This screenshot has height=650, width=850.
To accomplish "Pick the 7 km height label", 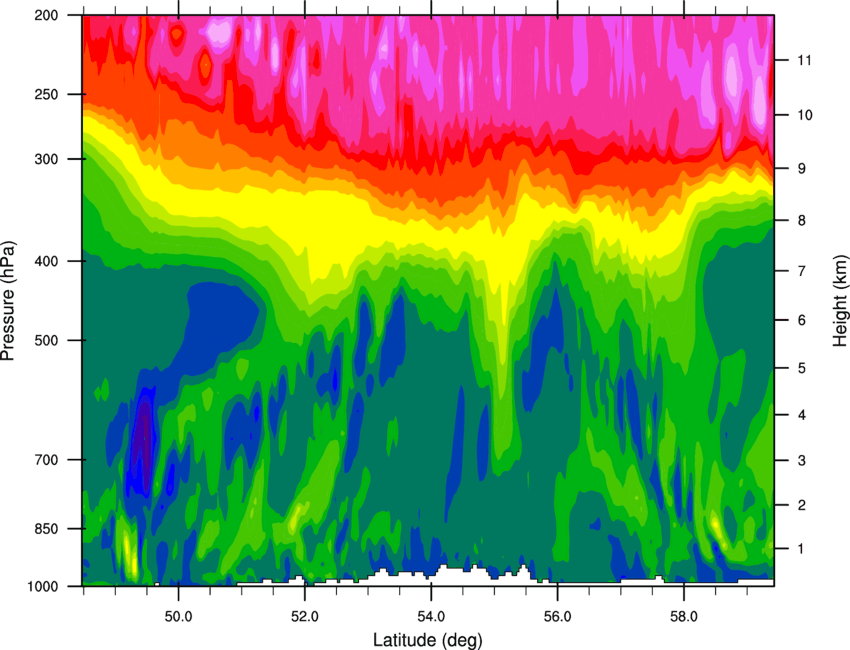I will 802,271.
